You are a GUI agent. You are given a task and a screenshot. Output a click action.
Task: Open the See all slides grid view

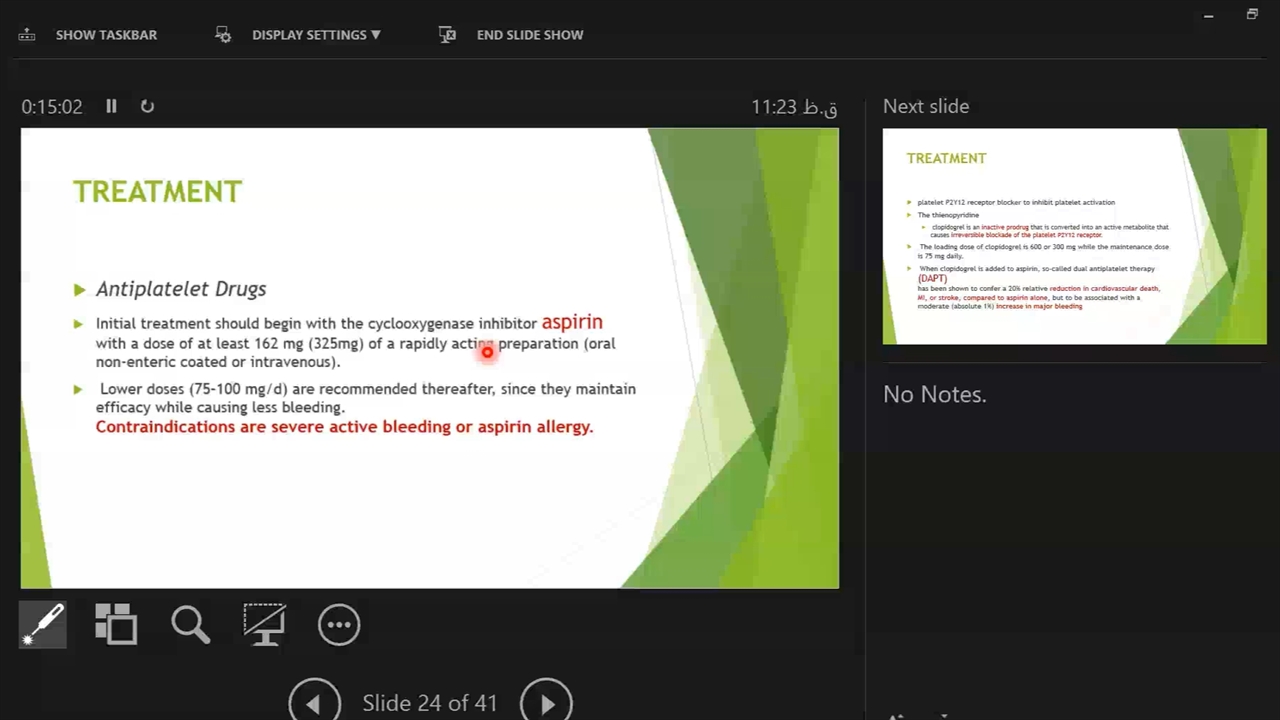[x=116, y=625]
